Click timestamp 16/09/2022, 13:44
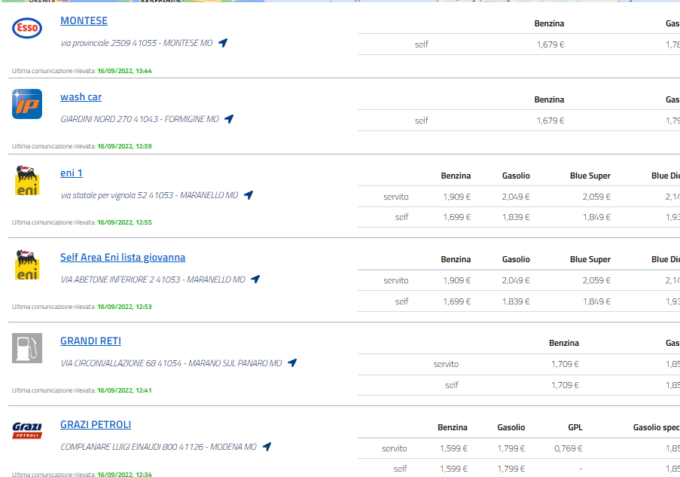Viewport: 680px width, 477px height. pyautogui.click(x=124, y=71)
